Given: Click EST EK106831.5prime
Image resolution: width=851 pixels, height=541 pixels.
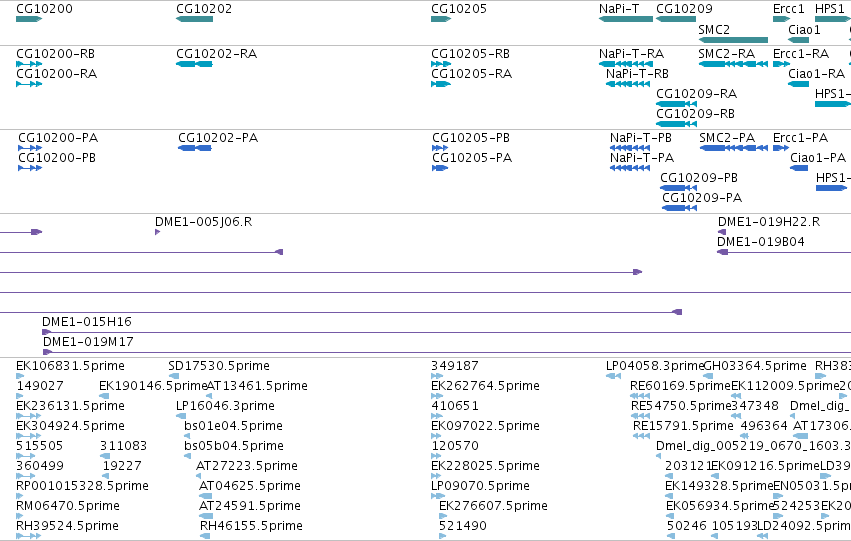Looking at the screenshot, I should (20, 376).
